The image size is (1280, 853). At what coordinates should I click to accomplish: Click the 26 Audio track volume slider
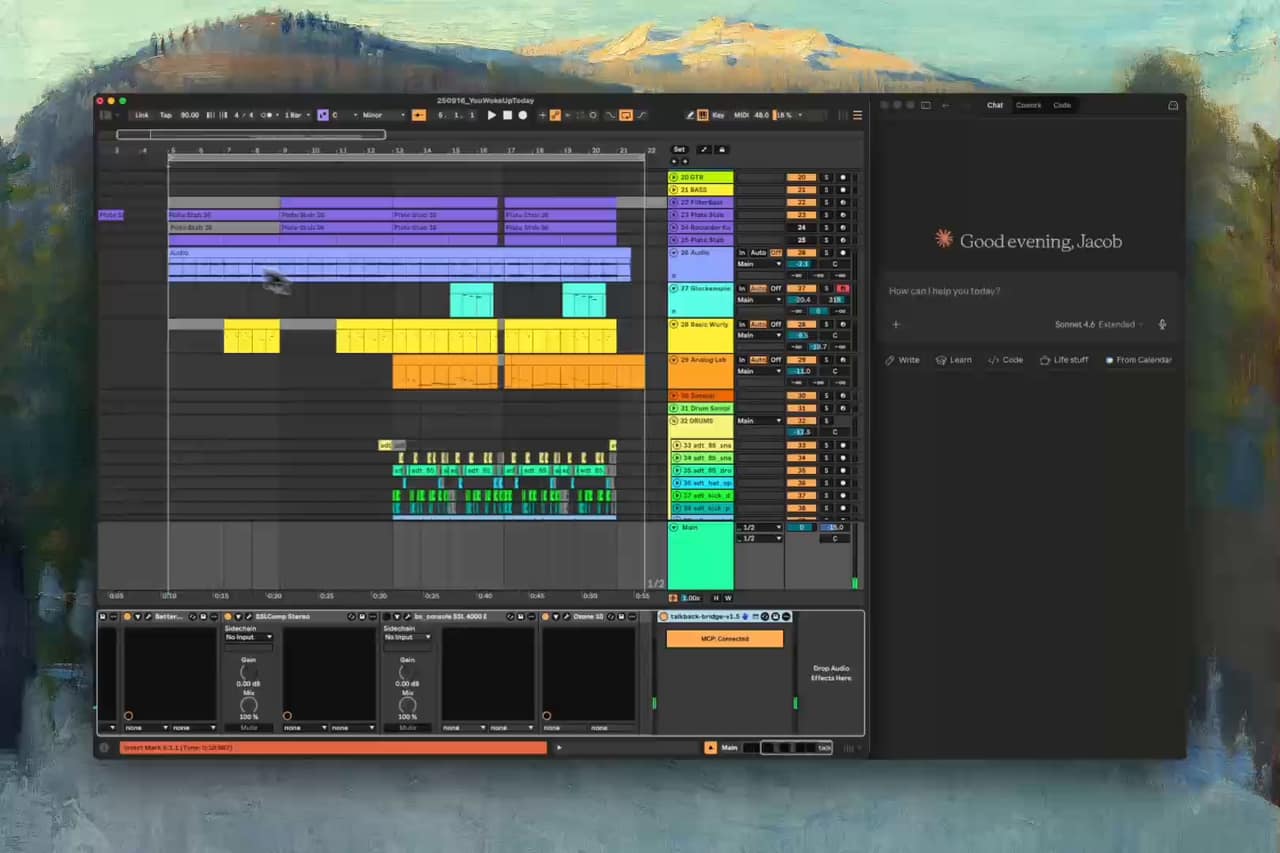[801, 264]
